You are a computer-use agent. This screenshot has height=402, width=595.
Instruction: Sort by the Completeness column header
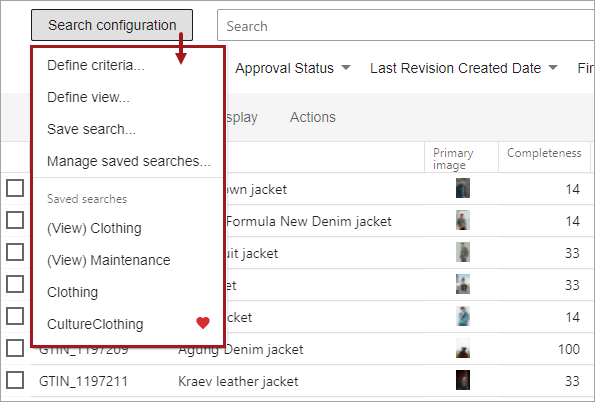[544, 153]
